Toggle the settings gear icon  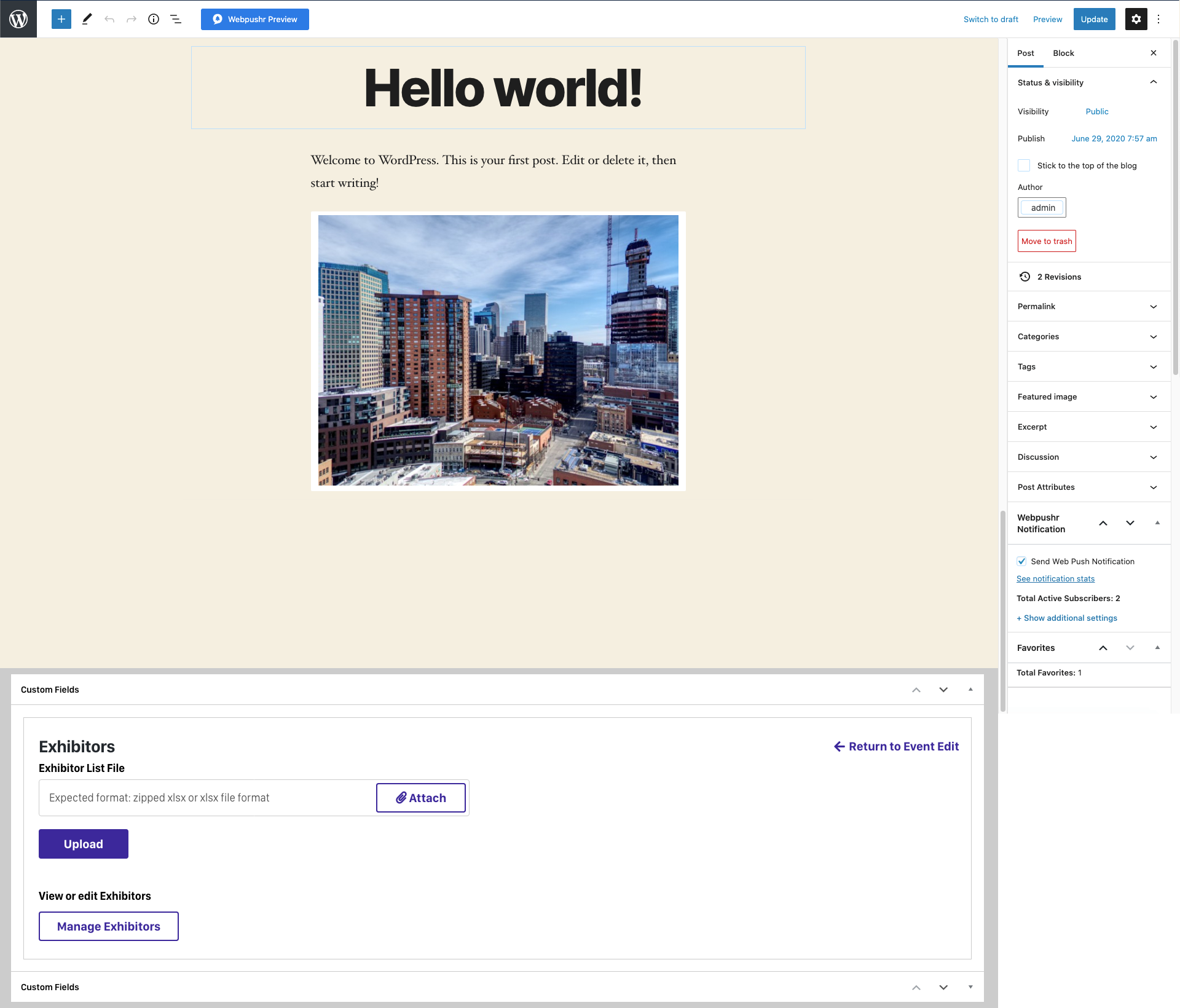click(x=1136, y=19)
